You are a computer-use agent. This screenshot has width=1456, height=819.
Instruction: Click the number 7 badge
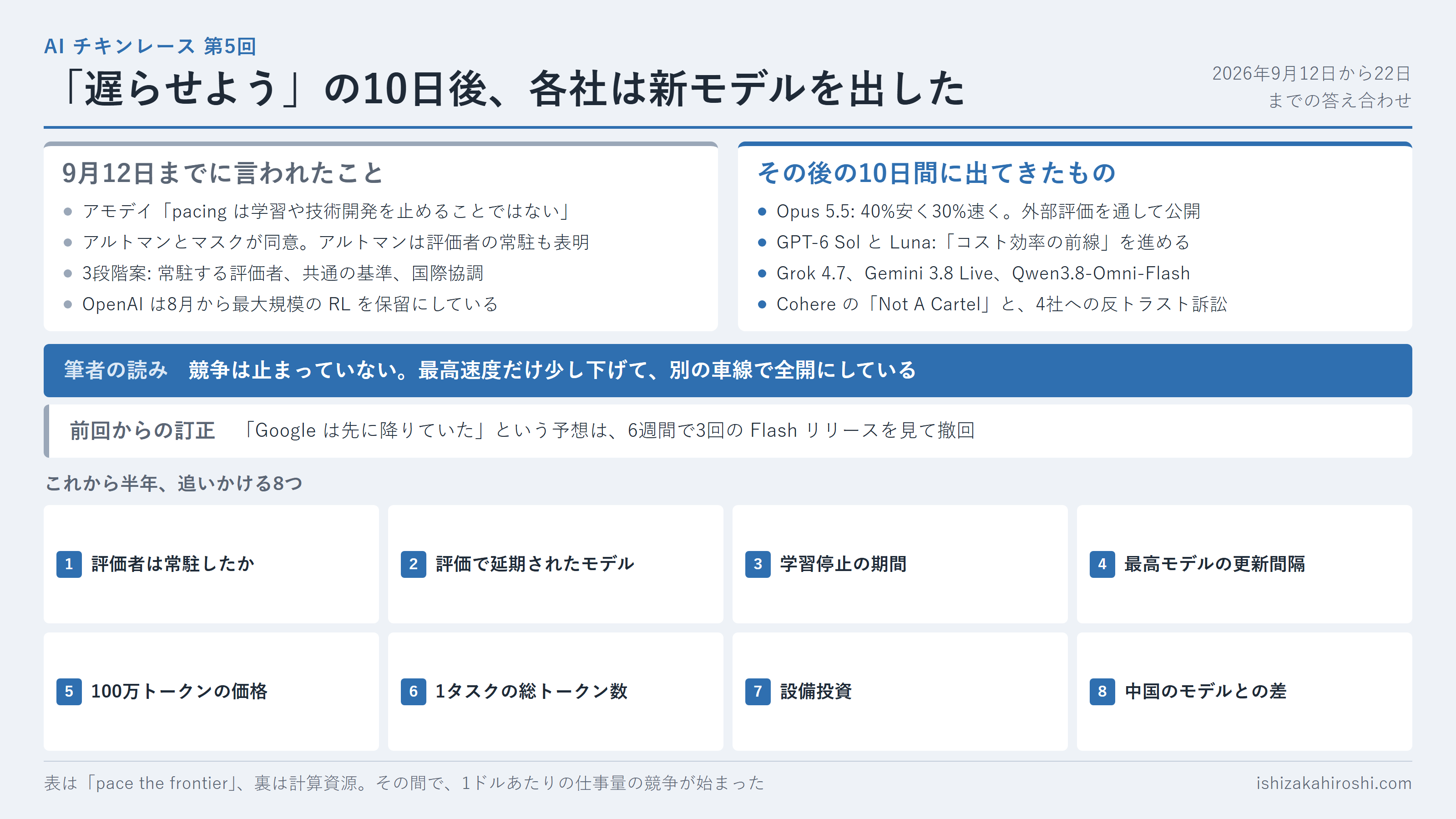coord(758,691)
